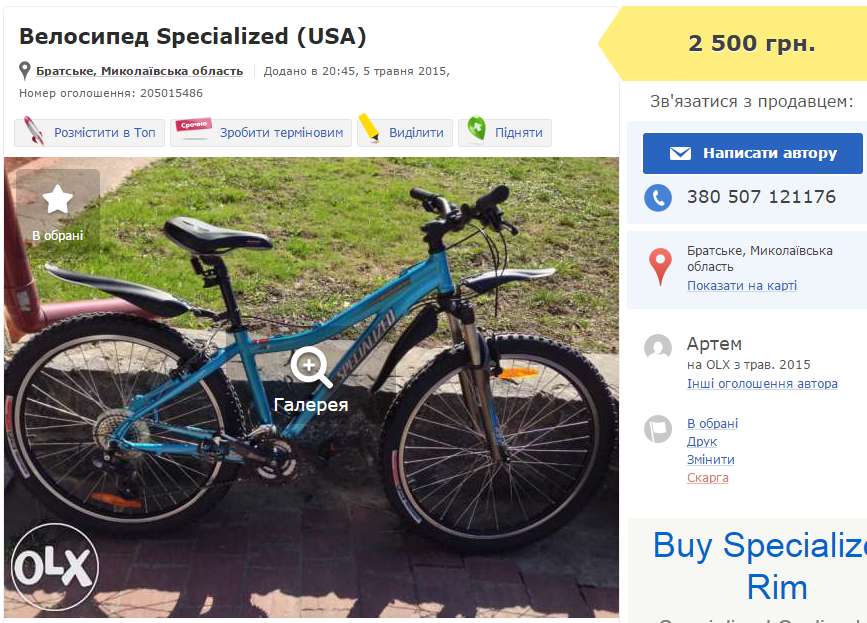Click the grey flag icon
The image size is (867, 623).
tap(658, 429)
